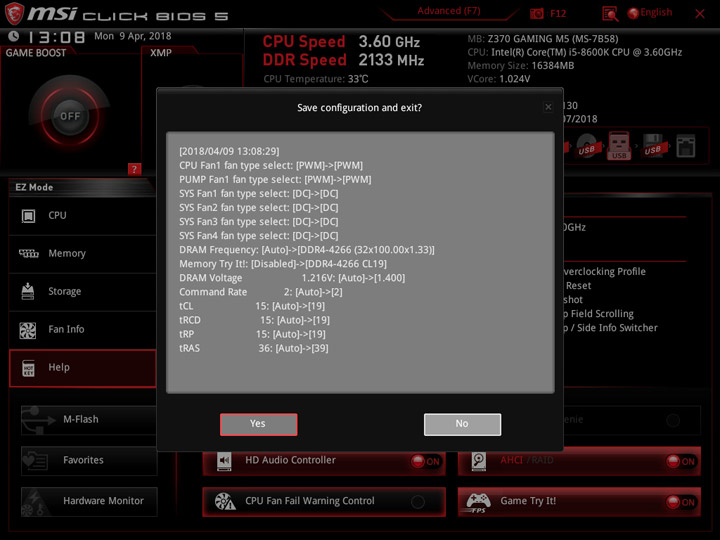Click the clock icon beside the time

pos(14,36)
